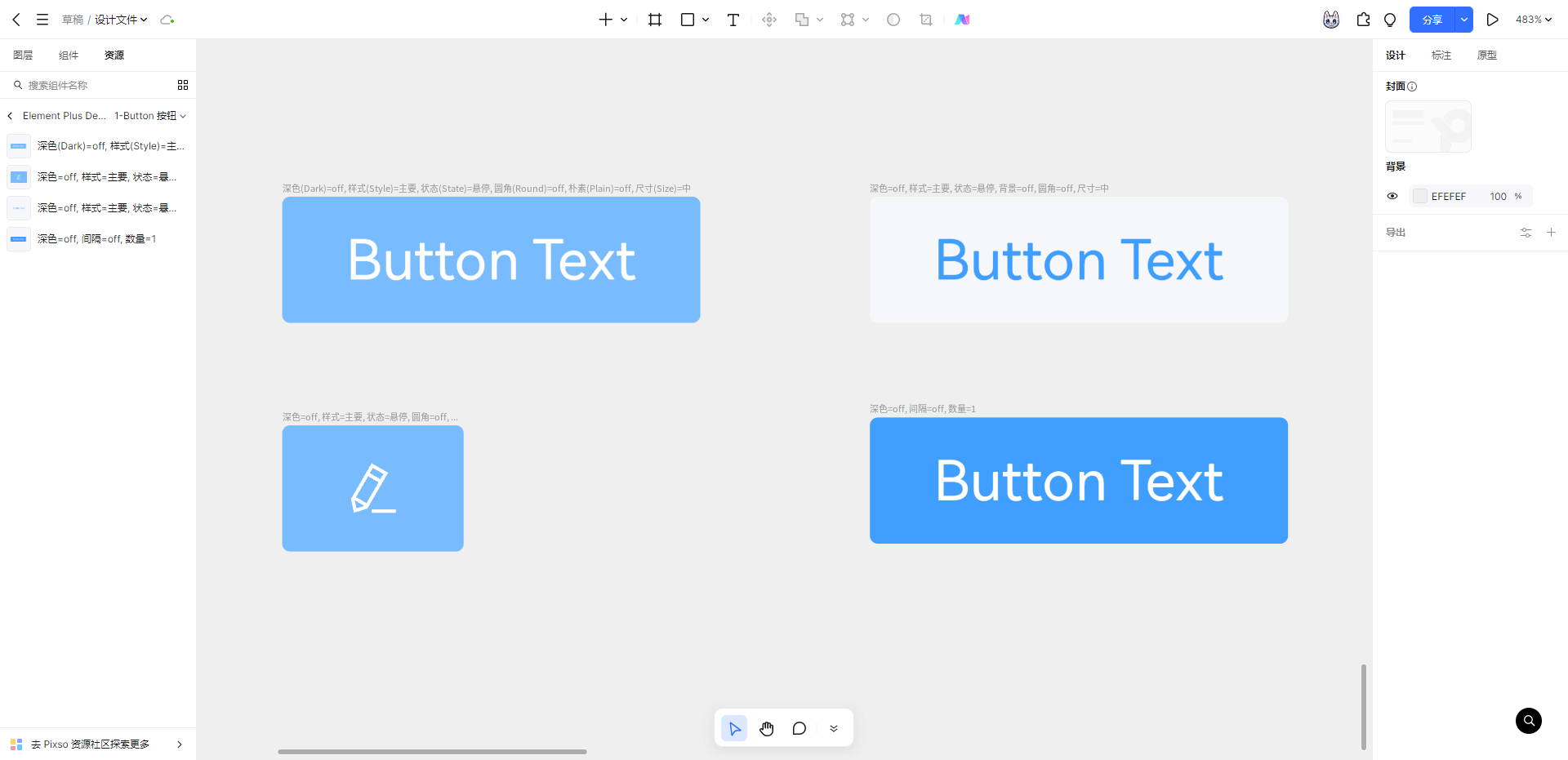Open the dropdown arrow beside 分享

pos(1463,20)
